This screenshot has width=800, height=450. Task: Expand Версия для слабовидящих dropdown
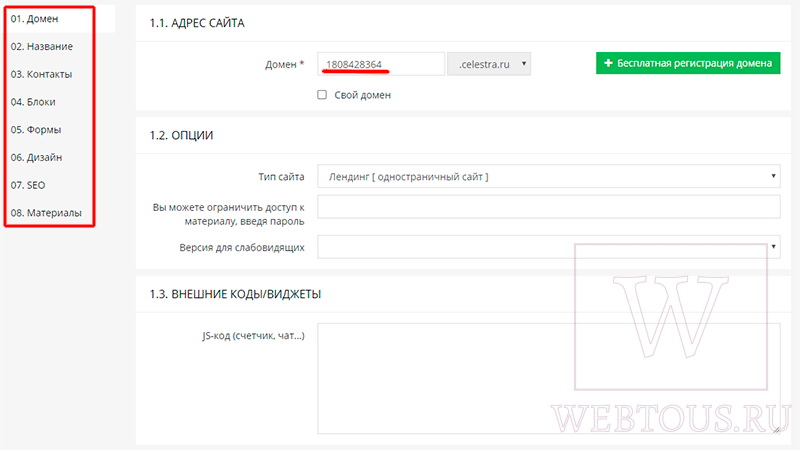(548, 247)
